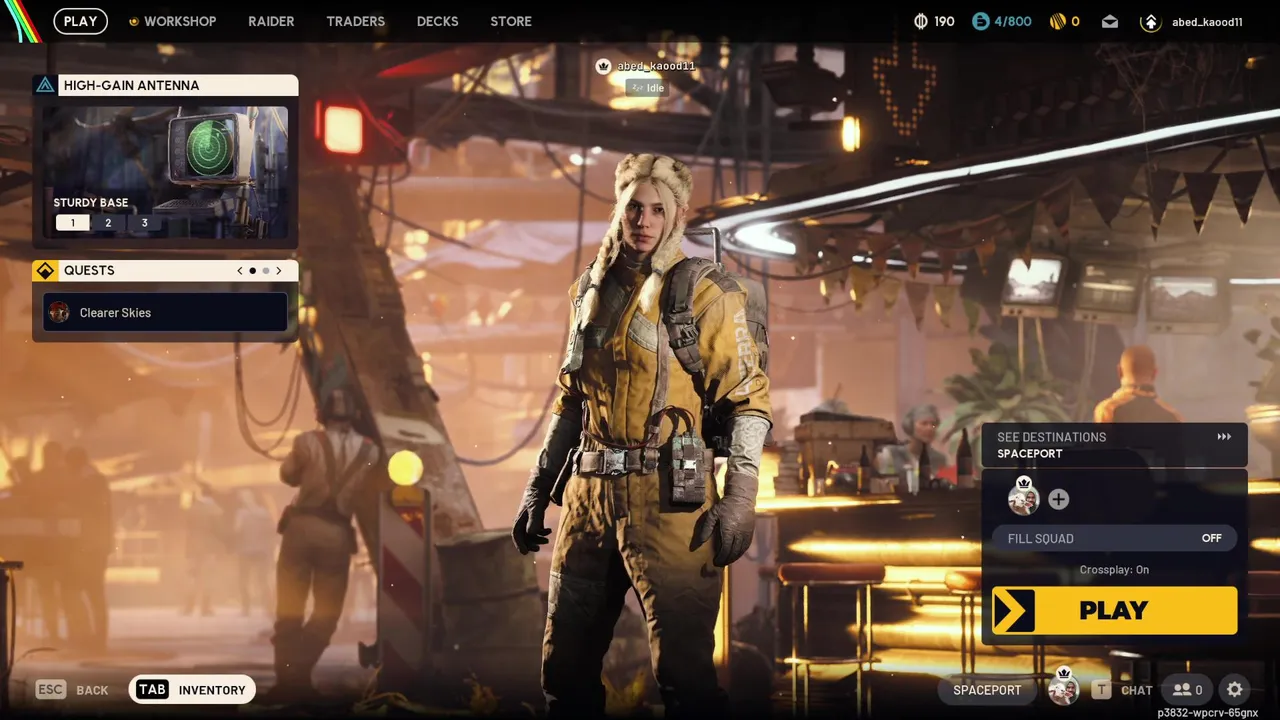Click the profile avatar icon beside abed_kaood11
This screenshot has width=1280, height=720.
coord(1150,21)
